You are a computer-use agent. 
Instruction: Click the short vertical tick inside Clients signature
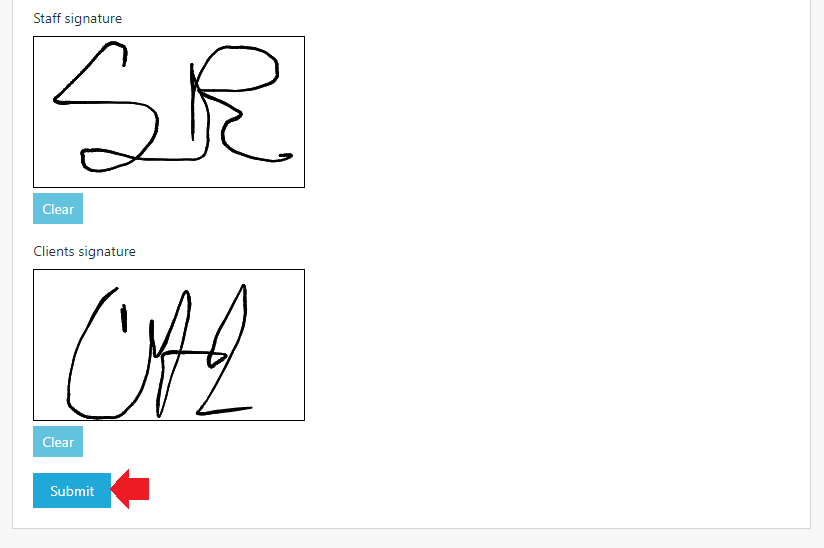coord(124,318)
